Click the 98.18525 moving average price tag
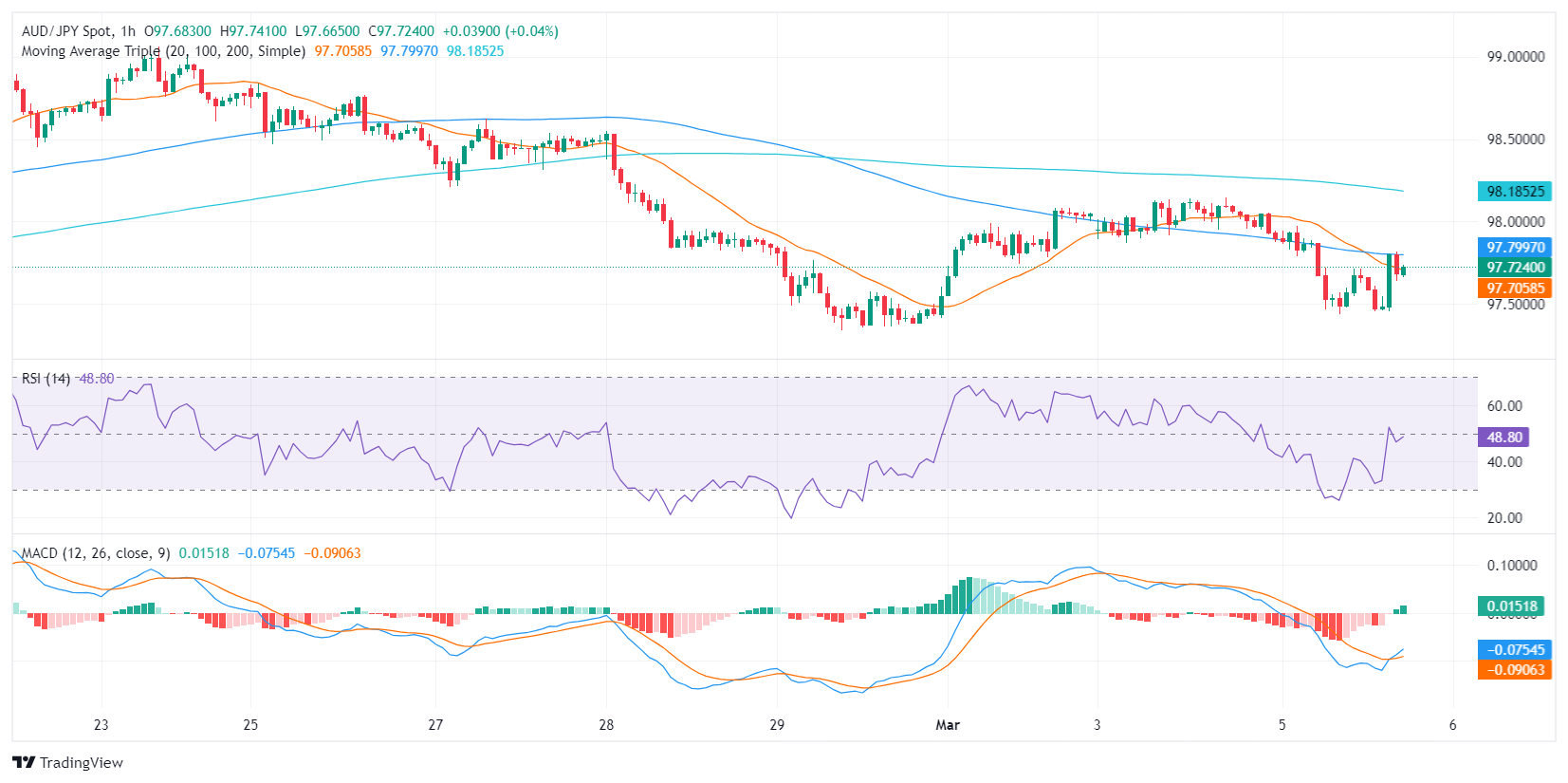The width and height of the screenshot is (1568, 783). coord(1515,192)
